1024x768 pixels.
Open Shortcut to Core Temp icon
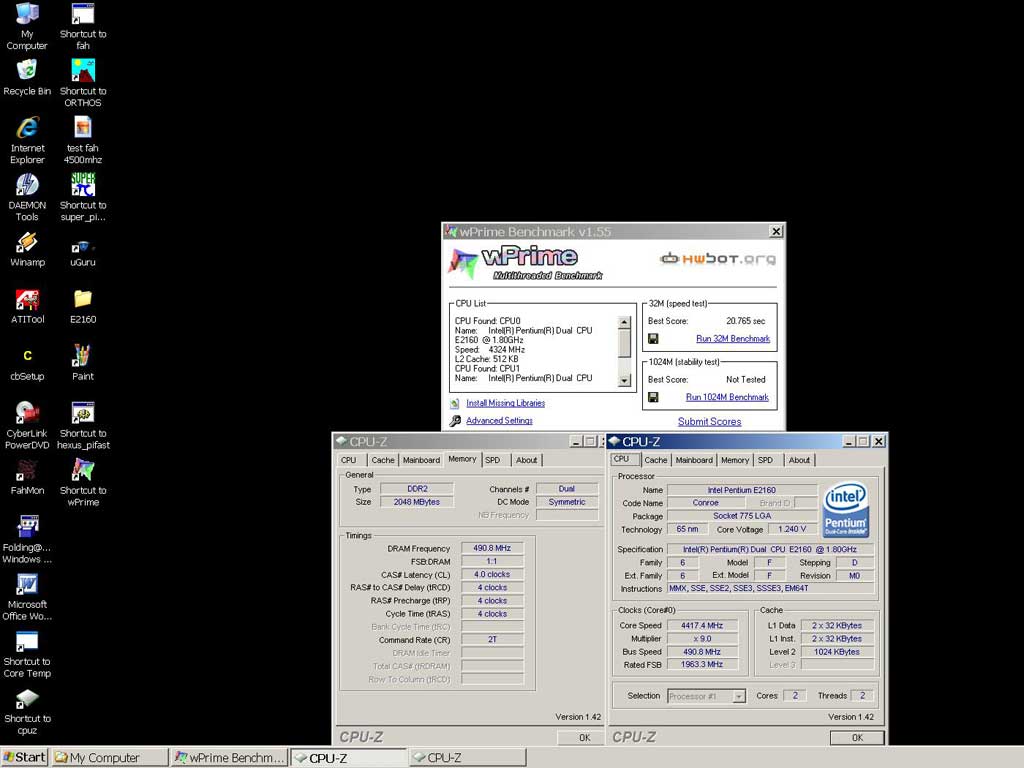point(27,654)
